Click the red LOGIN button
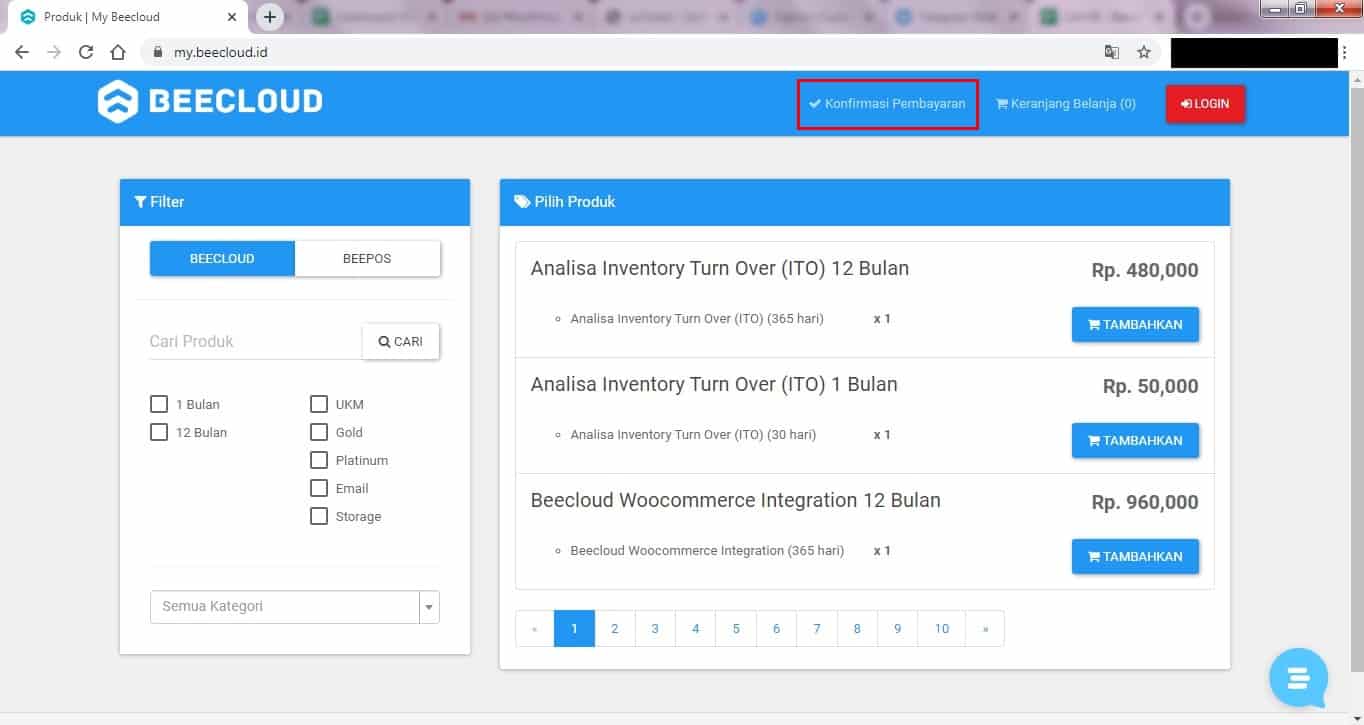 (1205, 104)
